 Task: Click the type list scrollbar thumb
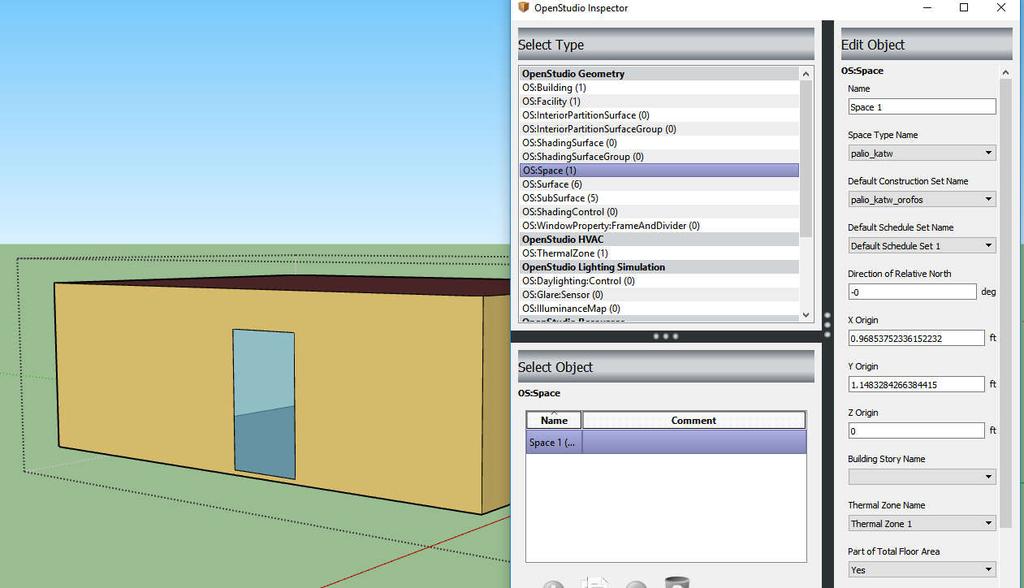click(806, 159)
